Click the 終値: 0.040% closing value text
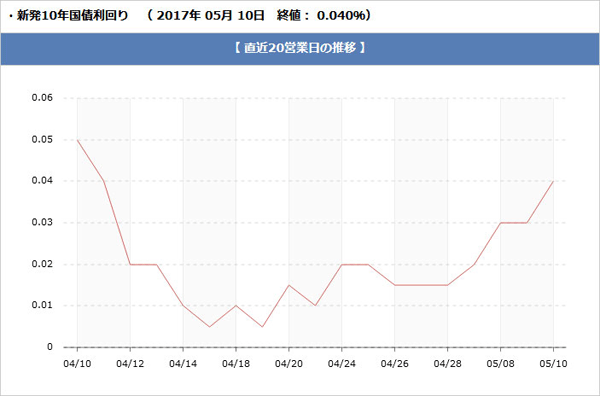 coord(323,16)
